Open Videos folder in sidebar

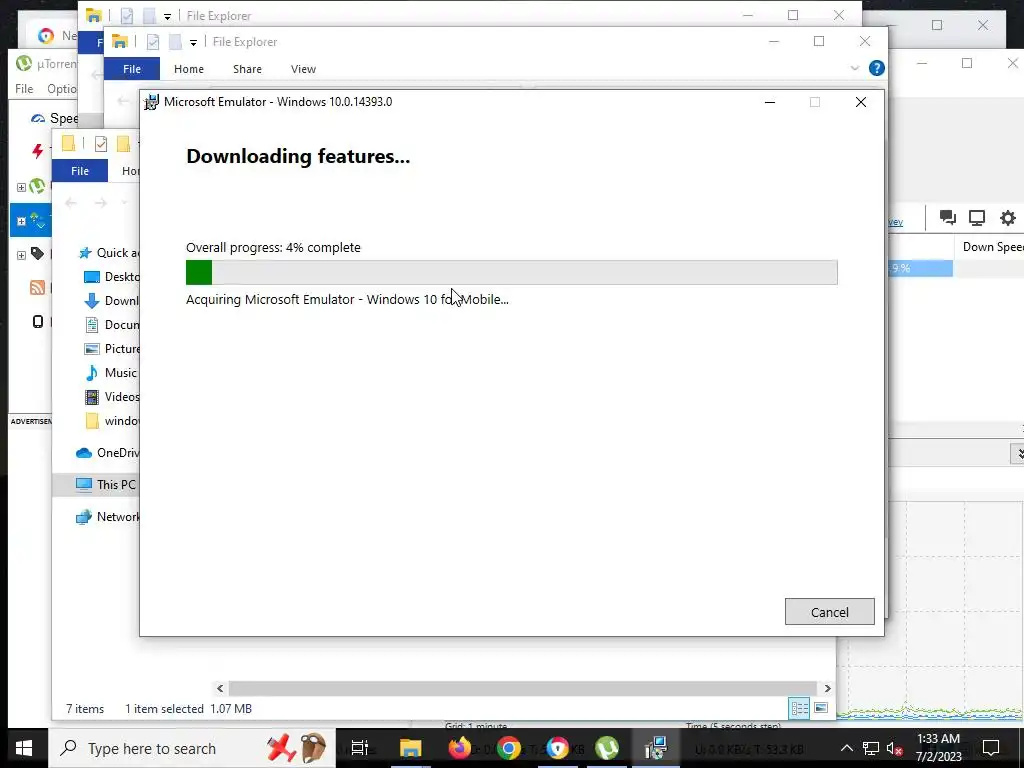click(x=112, y=396)
